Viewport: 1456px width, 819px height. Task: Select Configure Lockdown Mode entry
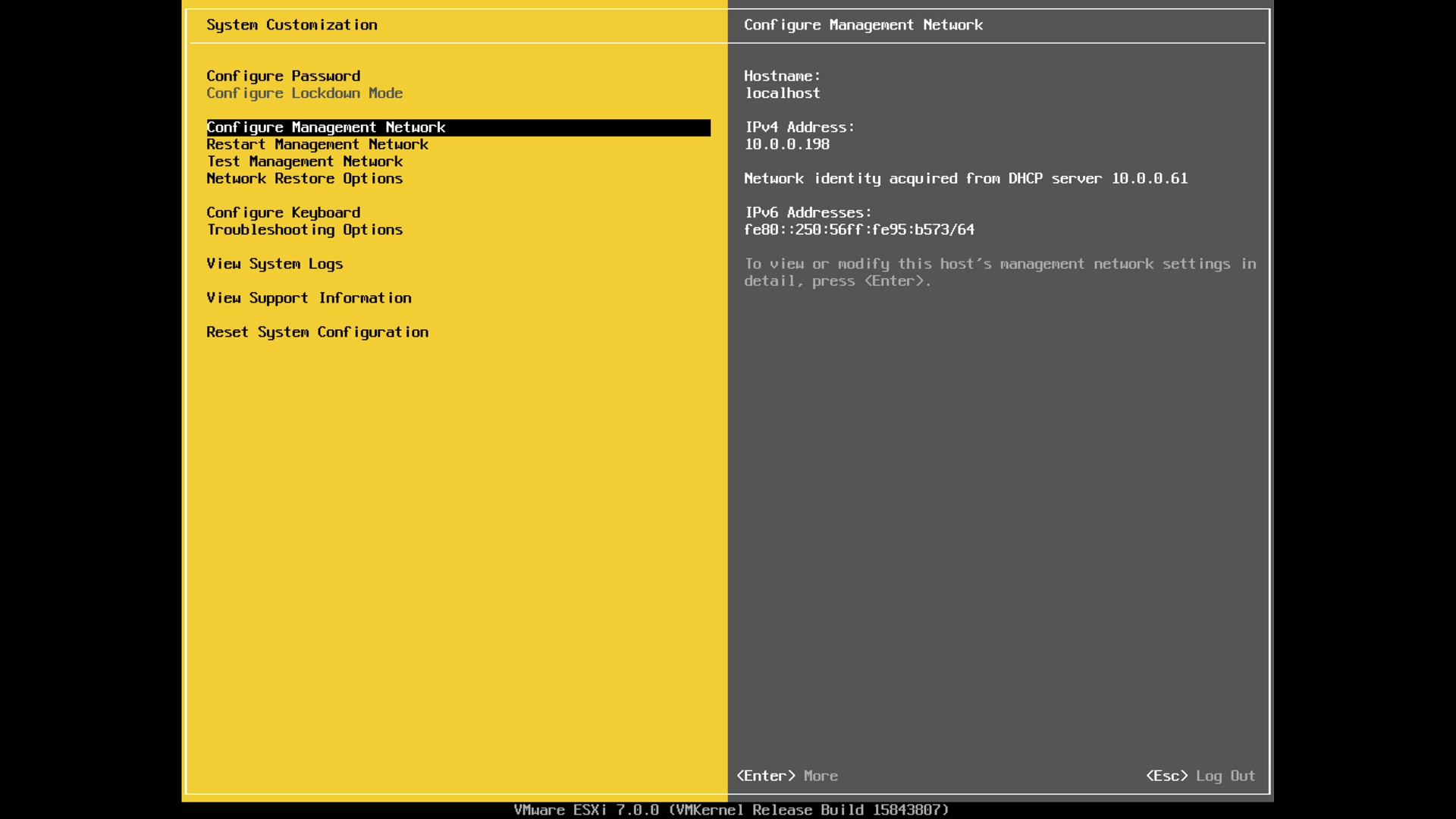click(304, 93)
